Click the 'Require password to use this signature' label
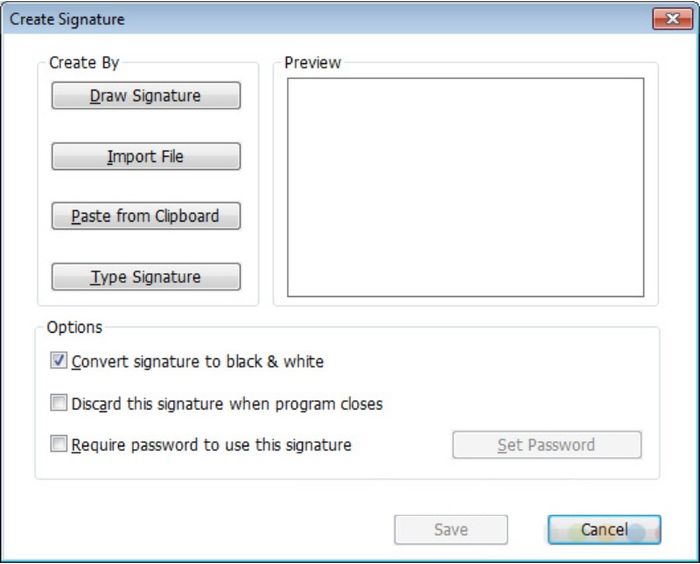700x564 pixels. (211, 445)
